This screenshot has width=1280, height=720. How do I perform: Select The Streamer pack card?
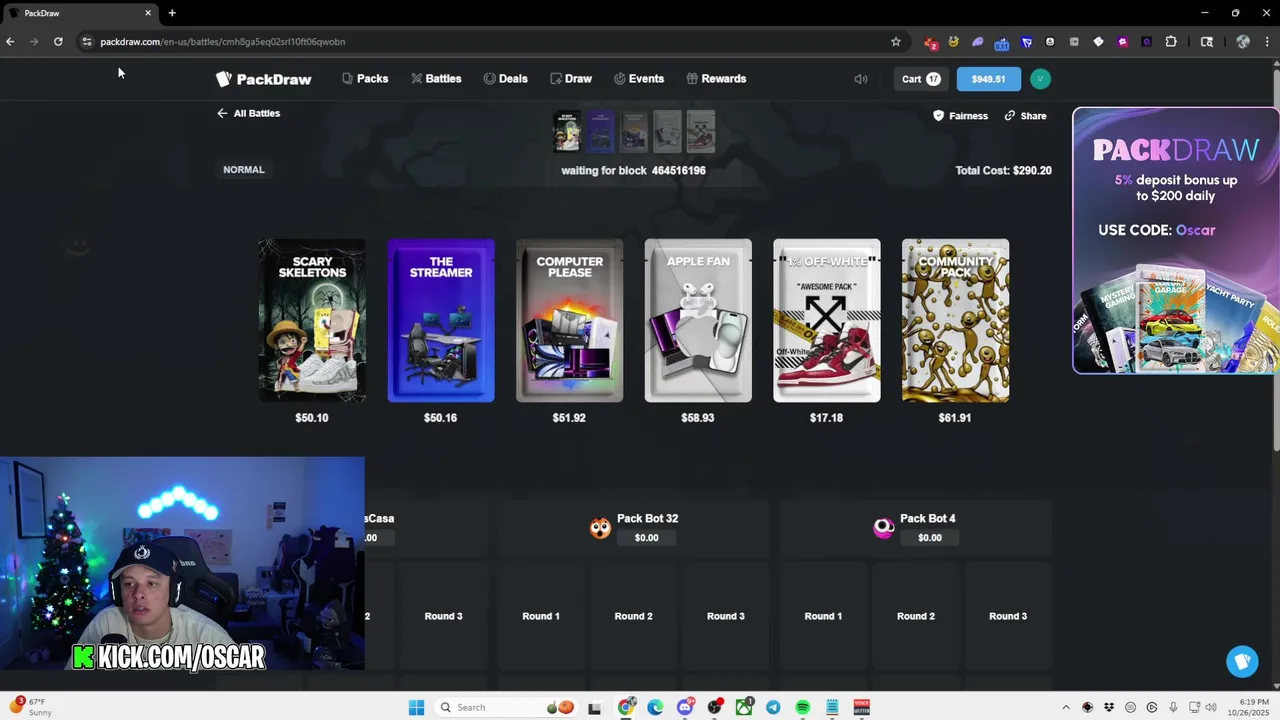(x=441, y=320)
